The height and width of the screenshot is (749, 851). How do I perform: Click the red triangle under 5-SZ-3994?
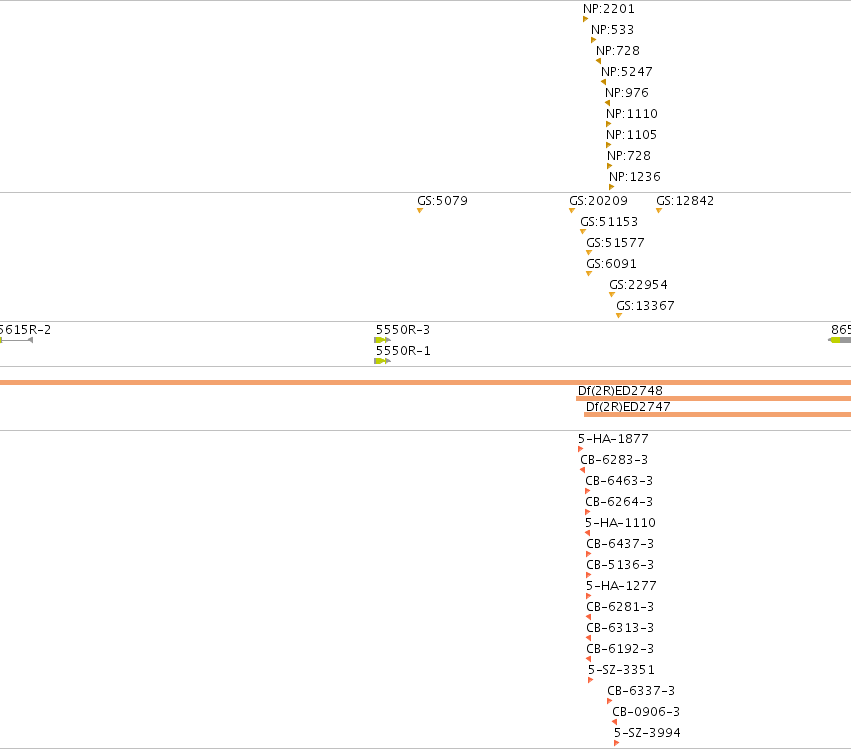(x=617, y=743)
